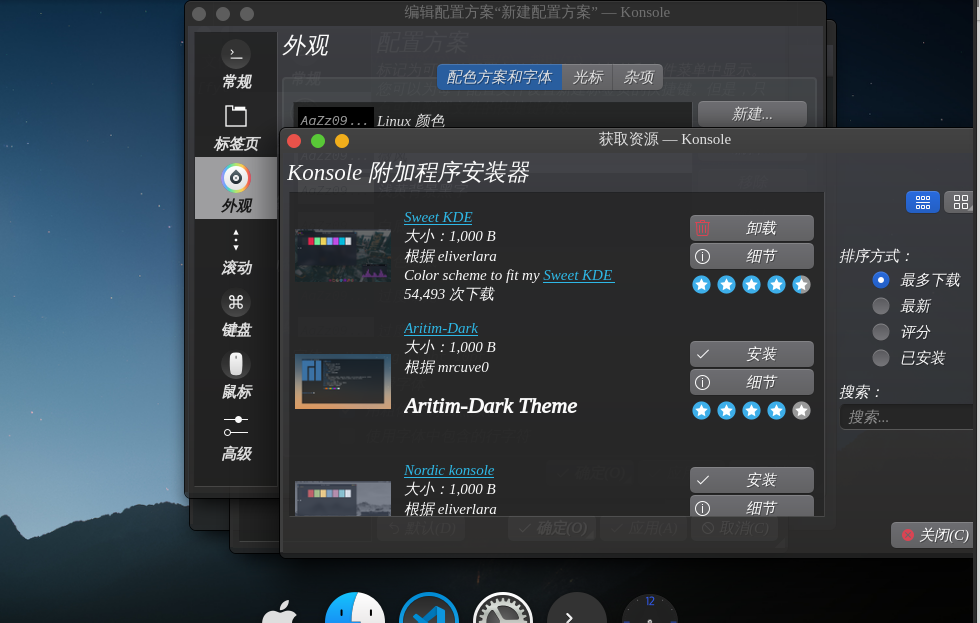The height and width of the screenshot is (623, 980).
Task: Click the Sweet KDE star rating
Action: [x=751, y=285]
